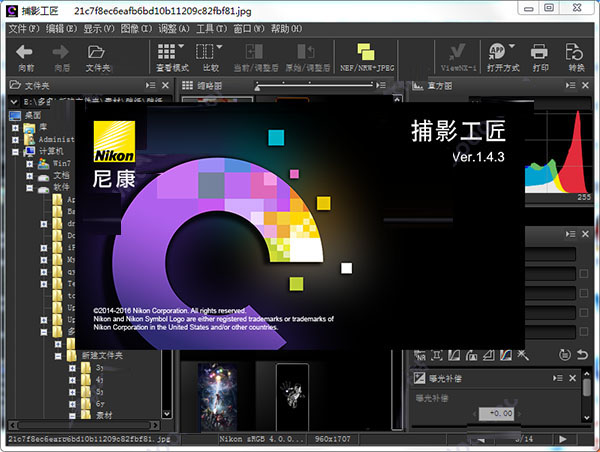Tick the fourth adjustment checkbox

click(584, 331)
